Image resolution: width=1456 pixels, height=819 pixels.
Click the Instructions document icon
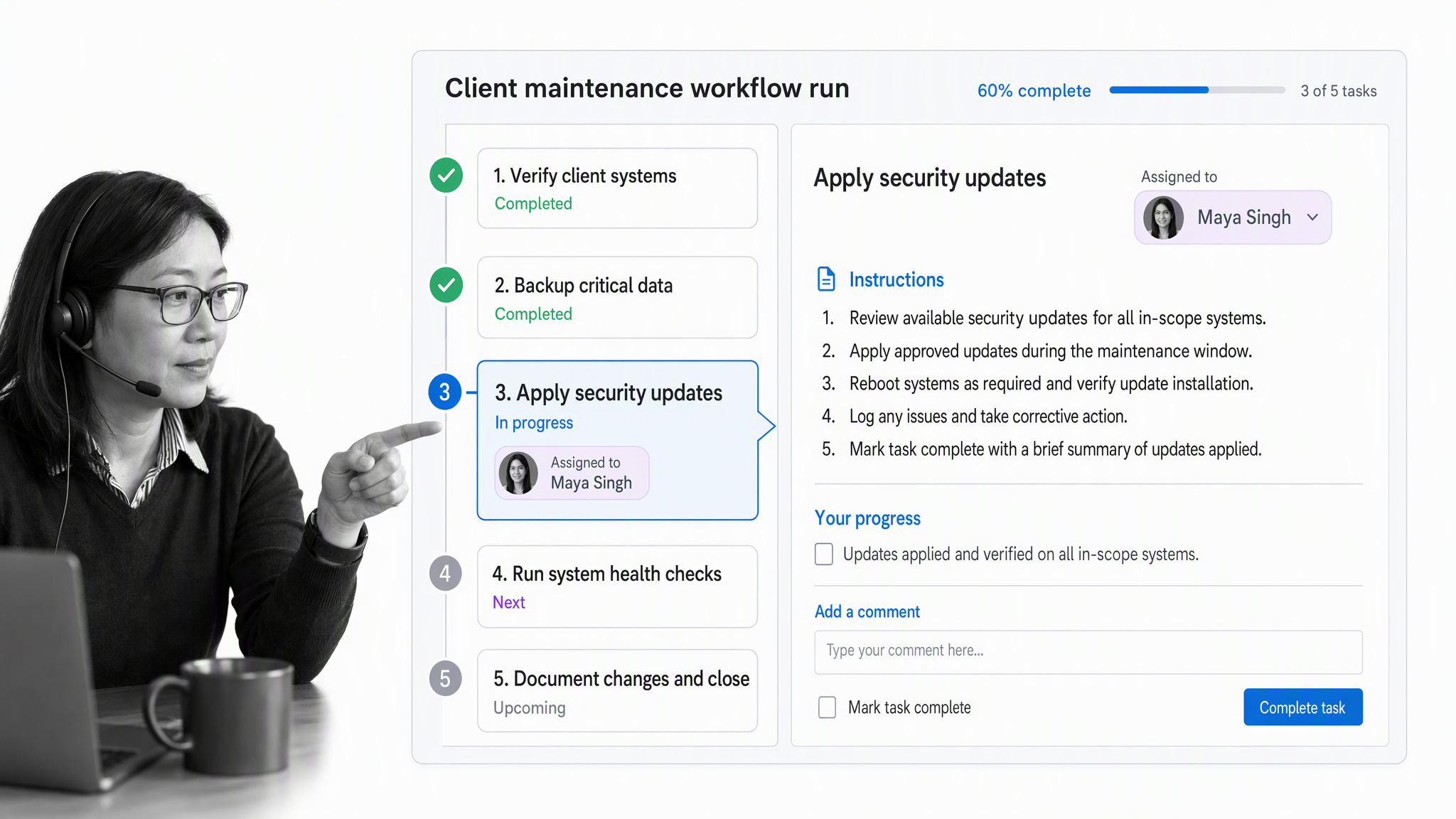click(826, 279)
